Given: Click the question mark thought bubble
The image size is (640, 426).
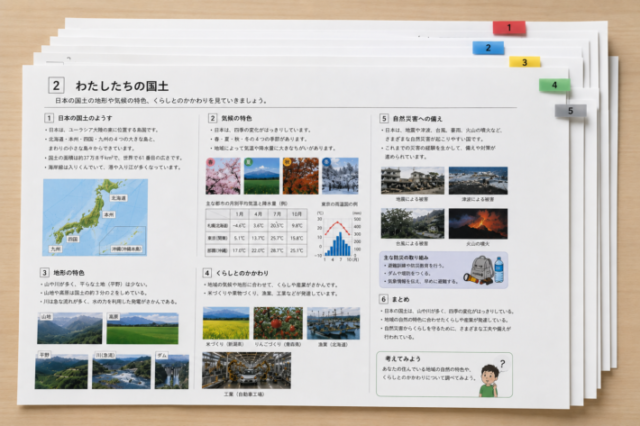Looking at the screenshot, I should (x=502, y=364).
